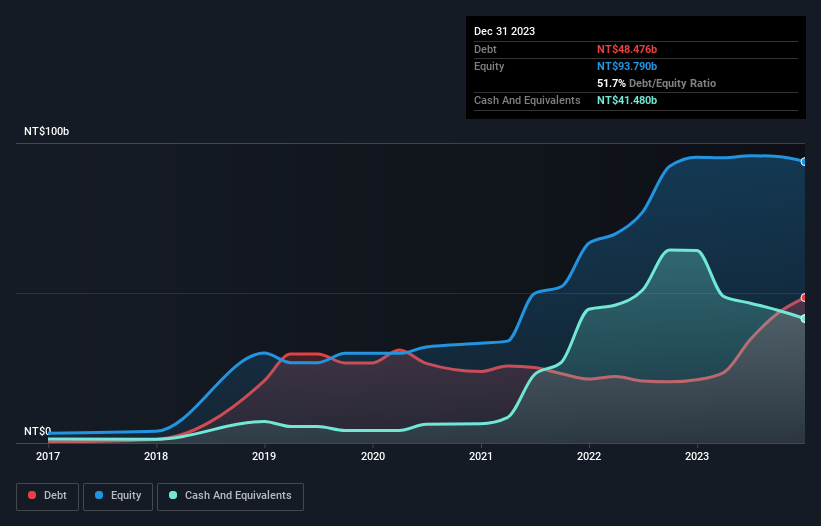Click Cash And Equivalents tooltip label
The image size is (821, 526).
(527, 100)
